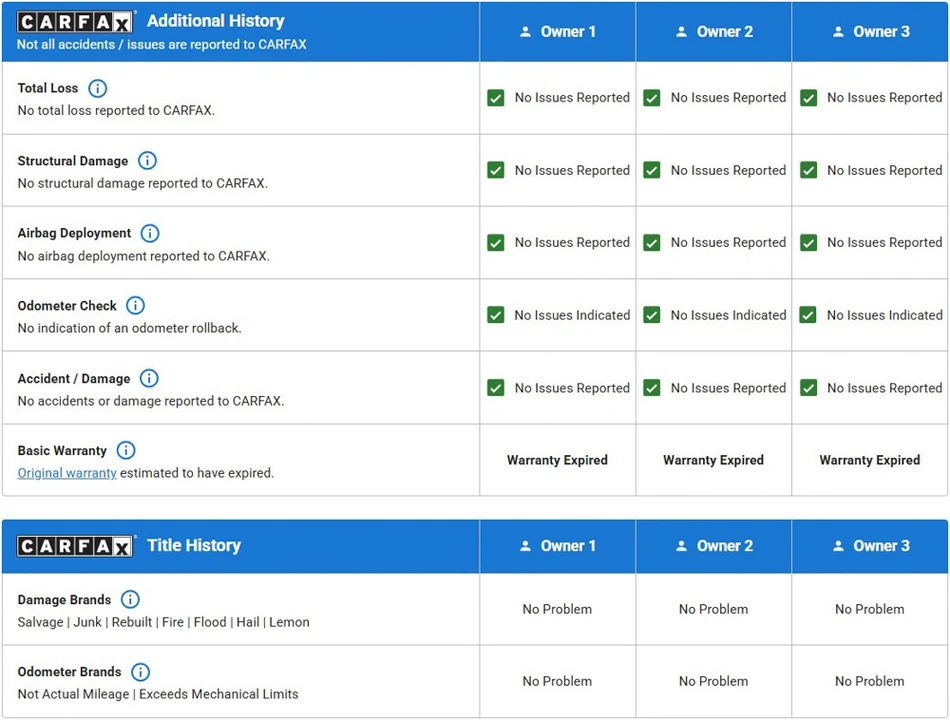Click Damage Brands No Problem for Owner 3
This screenshot has width=950, height=720.
click(870, 609)
